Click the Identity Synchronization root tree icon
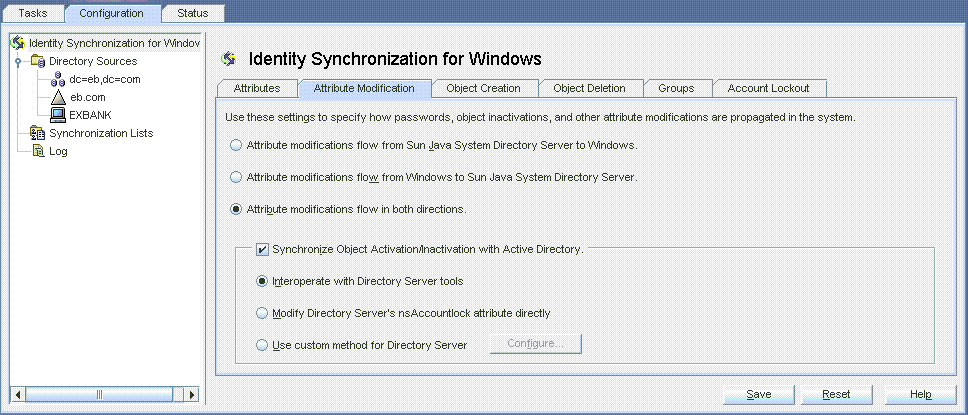 point(18,43)
